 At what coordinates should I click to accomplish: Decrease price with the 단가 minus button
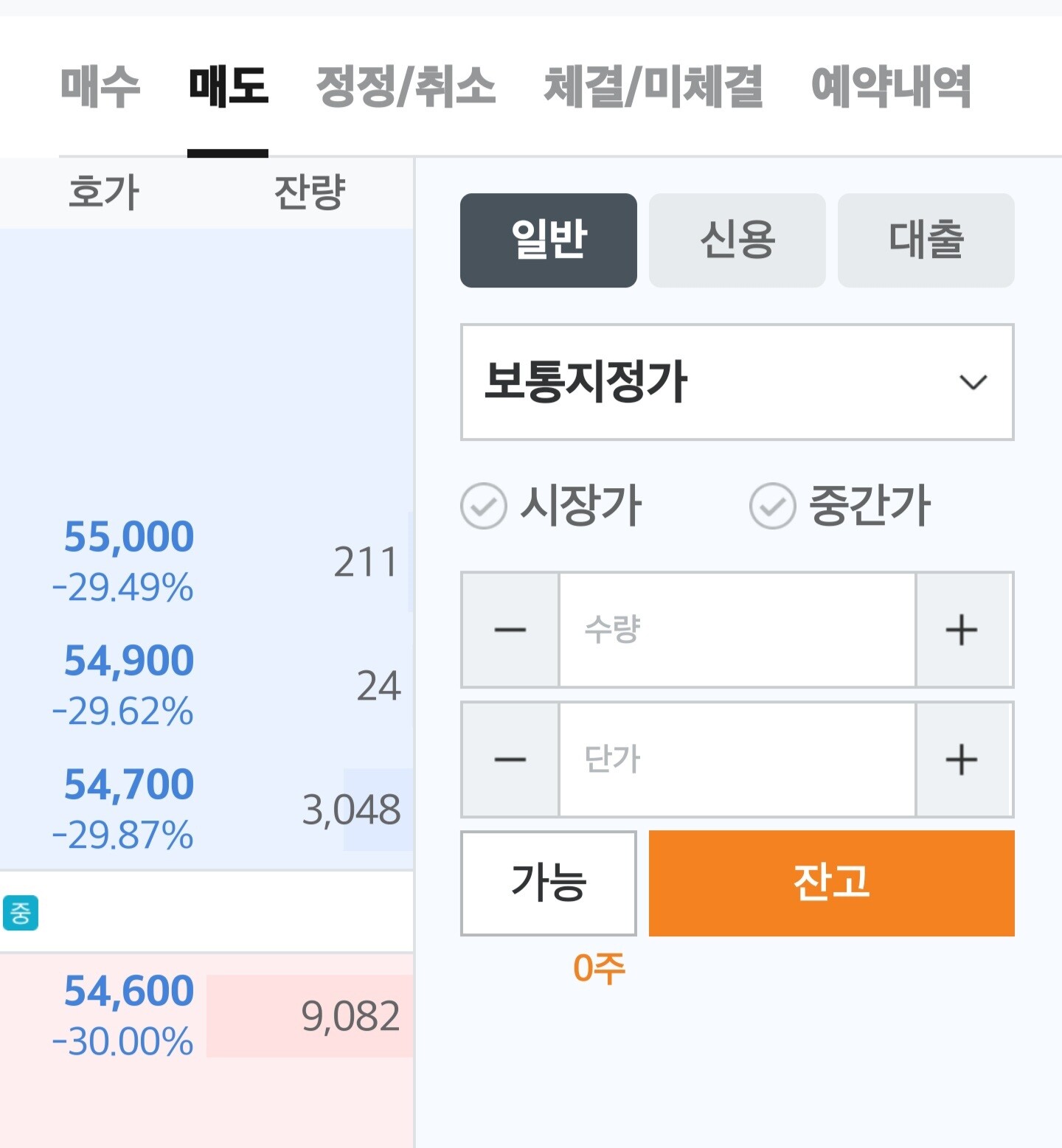(x=510, y=759)
